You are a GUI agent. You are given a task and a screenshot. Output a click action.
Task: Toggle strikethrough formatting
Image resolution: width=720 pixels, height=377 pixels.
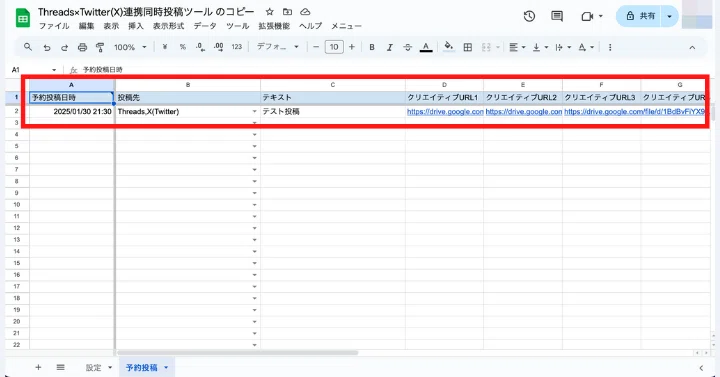coord(407,47)
